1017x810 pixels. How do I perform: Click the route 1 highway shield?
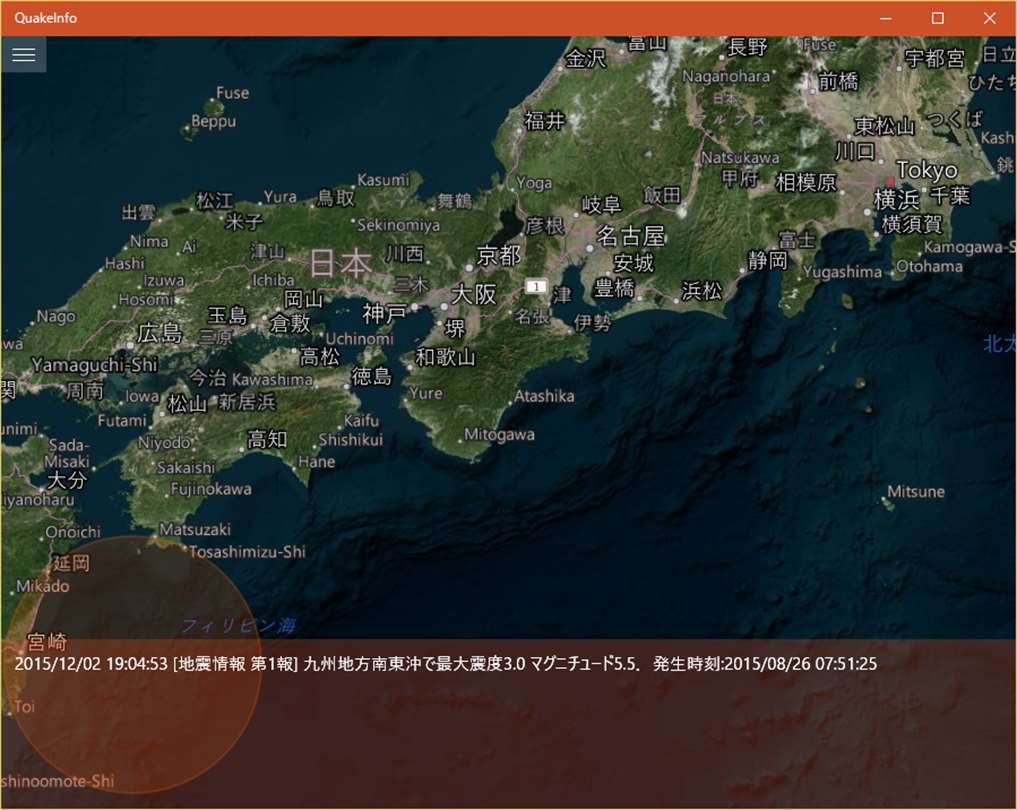click(536, 286)
